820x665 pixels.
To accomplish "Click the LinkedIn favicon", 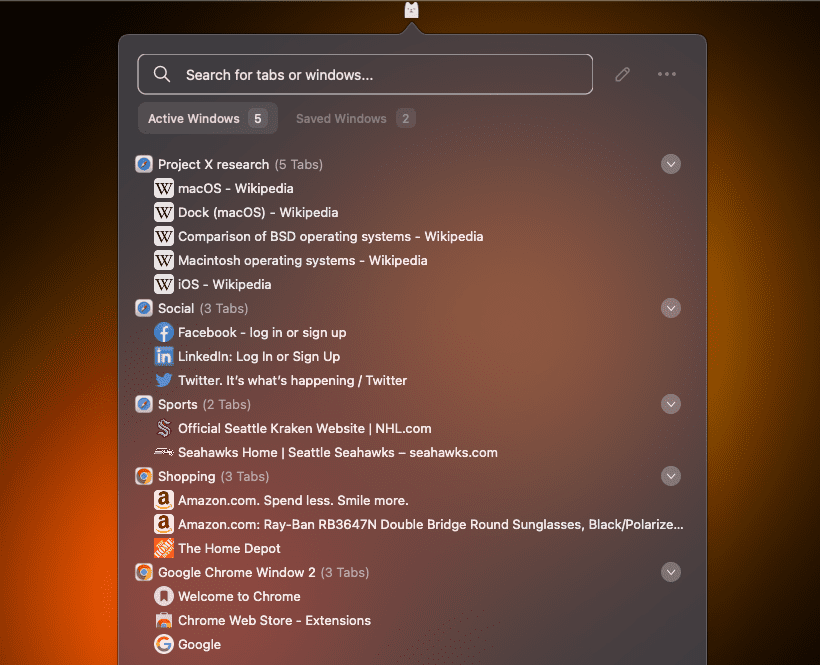I will 164,357.
